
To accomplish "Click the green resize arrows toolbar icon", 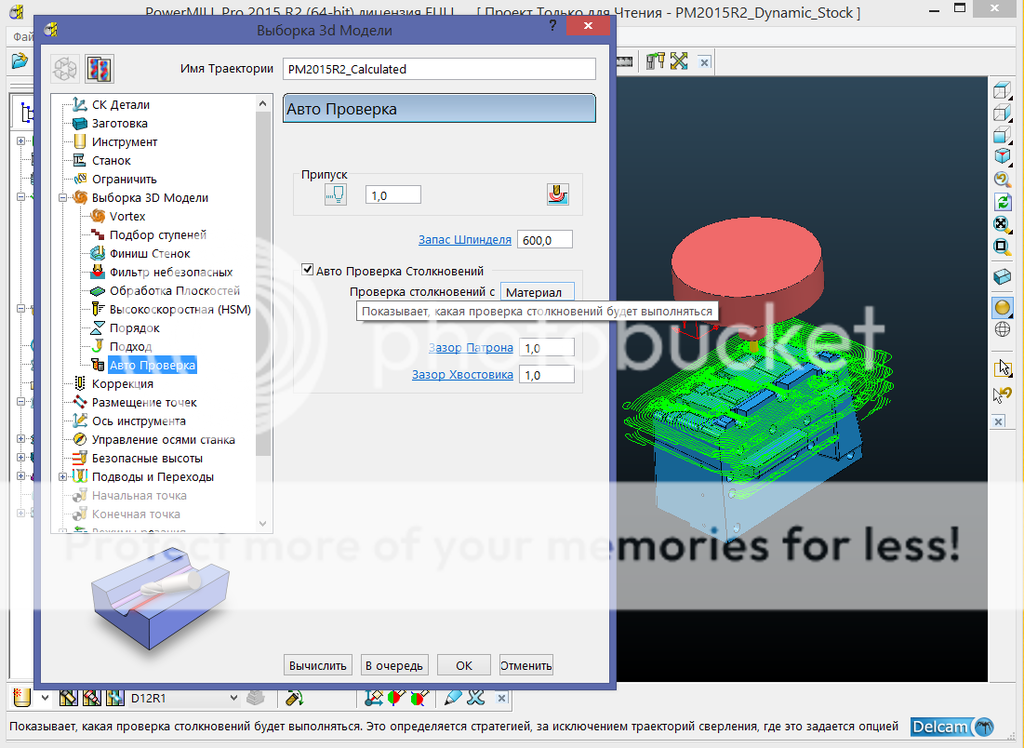I will coord(679,61).
